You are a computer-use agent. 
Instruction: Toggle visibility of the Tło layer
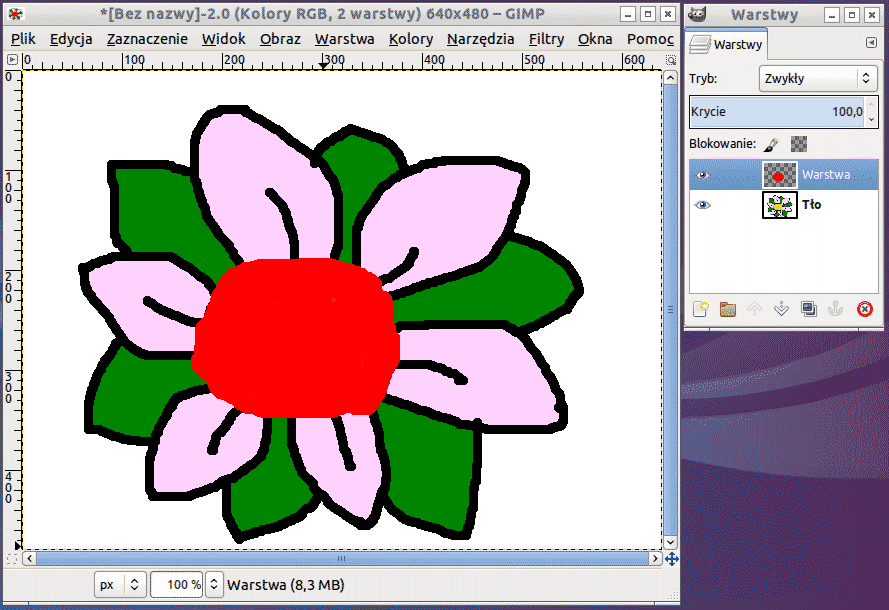coord(703,205)
